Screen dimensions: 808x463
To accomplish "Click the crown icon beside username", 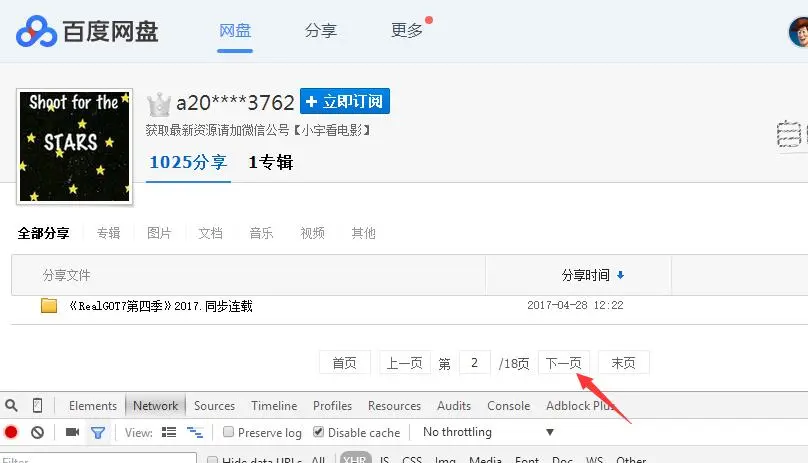I will click(159, 105).
